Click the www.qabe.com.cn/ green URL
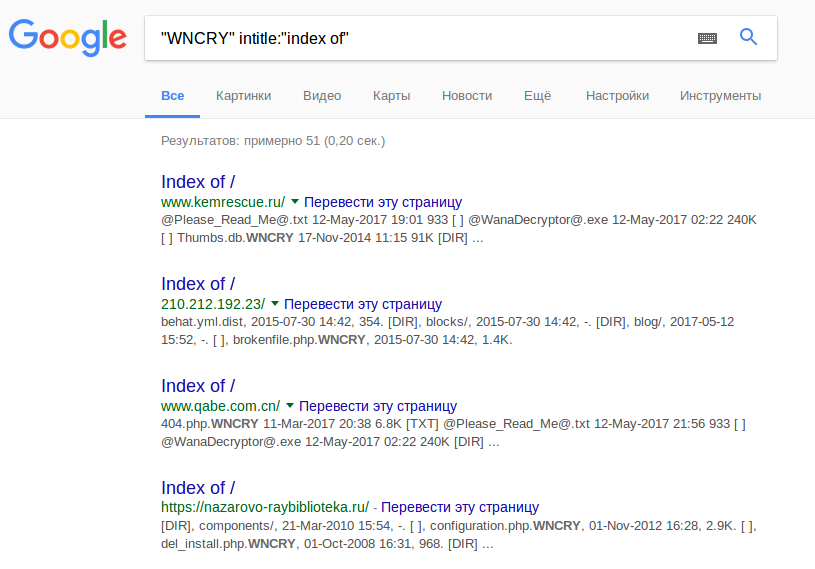This screenshot has width=815, height=569. point(220,406)
